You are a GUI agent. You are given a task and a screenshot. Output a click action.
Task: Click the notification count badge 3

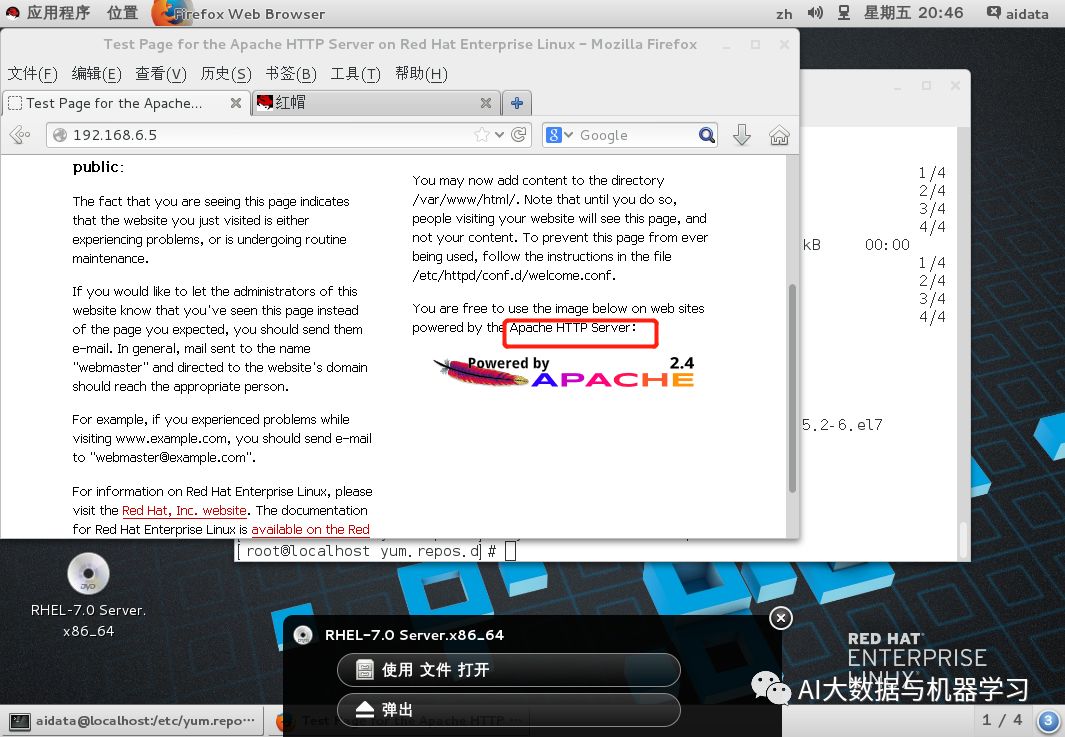(1048, 721)
